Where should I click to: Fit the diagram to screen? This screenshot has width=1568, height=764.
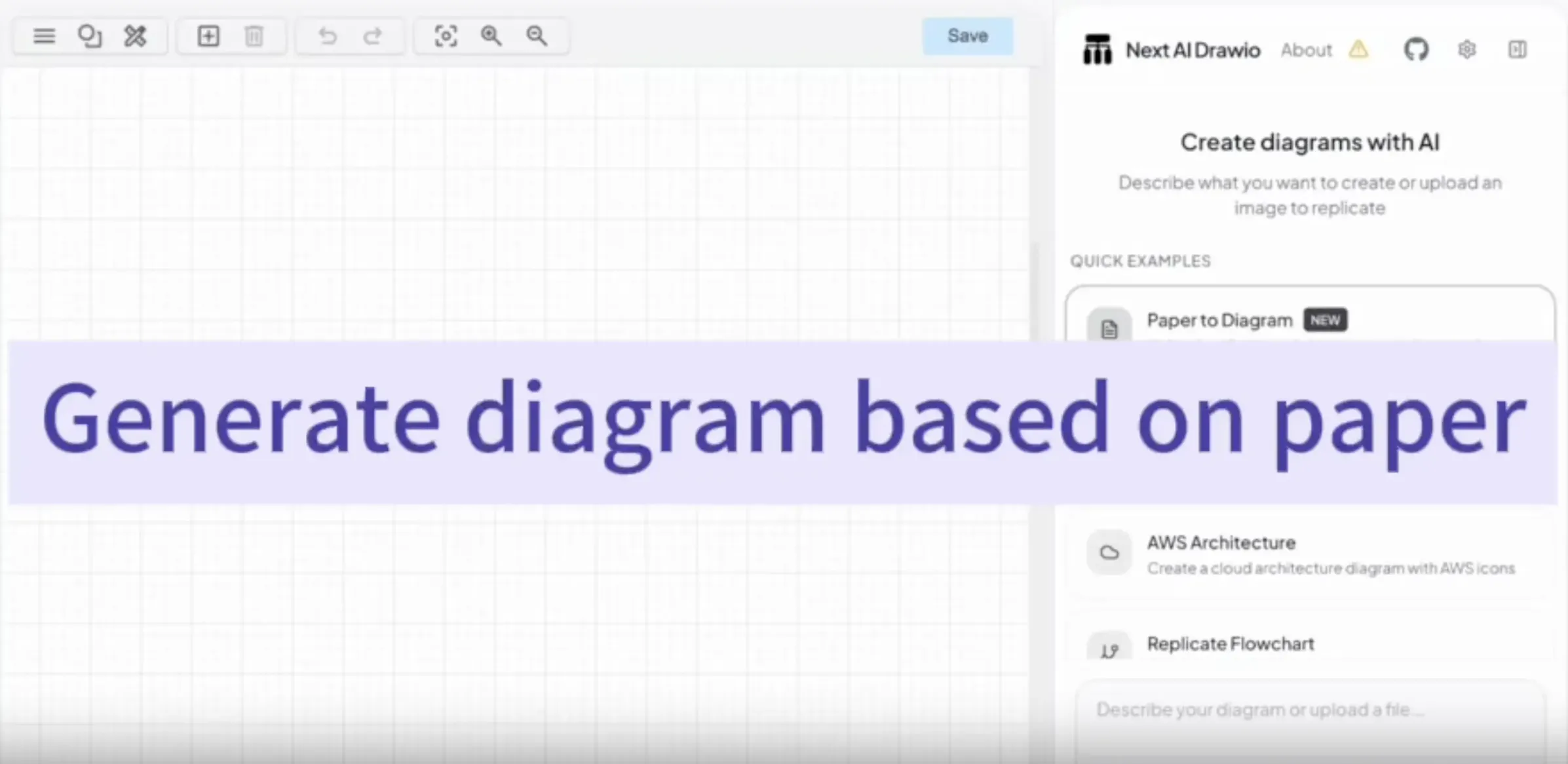tap(446, 36)
